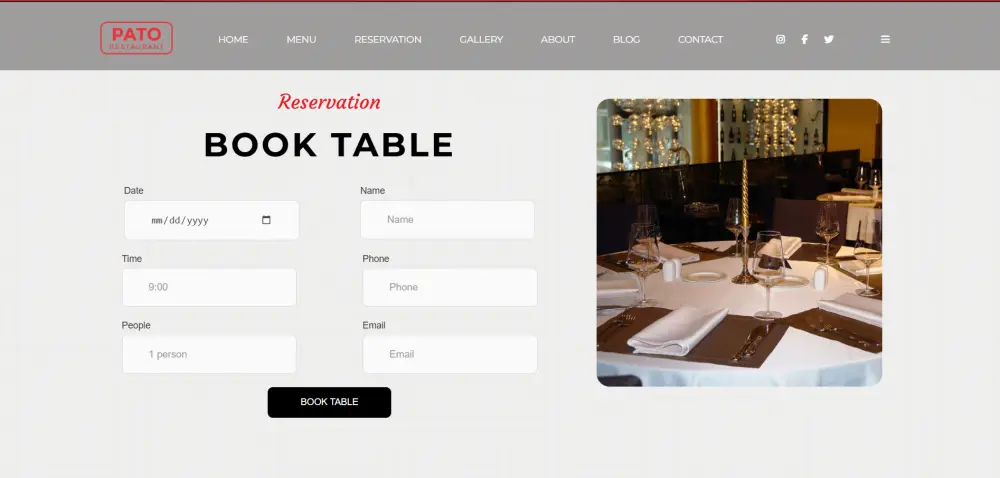This screenshot has height=478, width=1000.
Task: Focus the Email input field
Action: click(x=450, y=354)
